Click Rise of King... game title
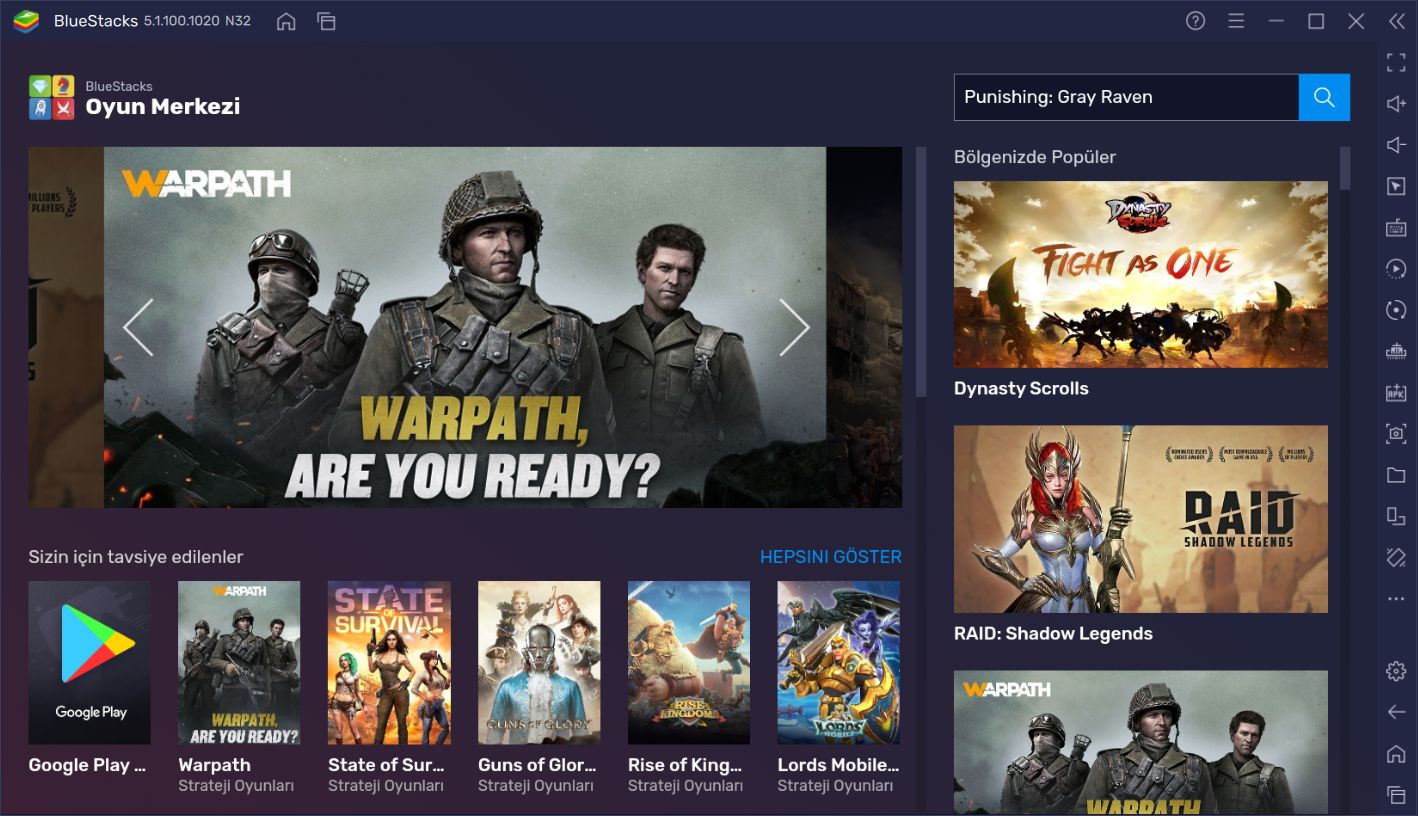Viewport: 1418px width, 816px height. 685,765
